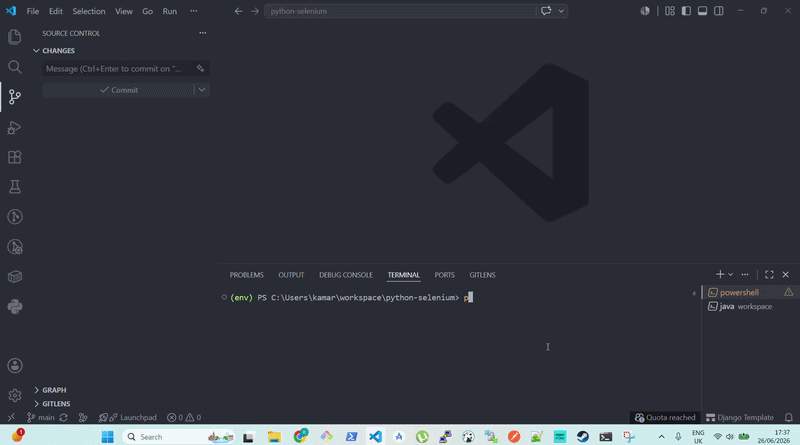Switch to the PROBLEMS tab

(246, 275)
